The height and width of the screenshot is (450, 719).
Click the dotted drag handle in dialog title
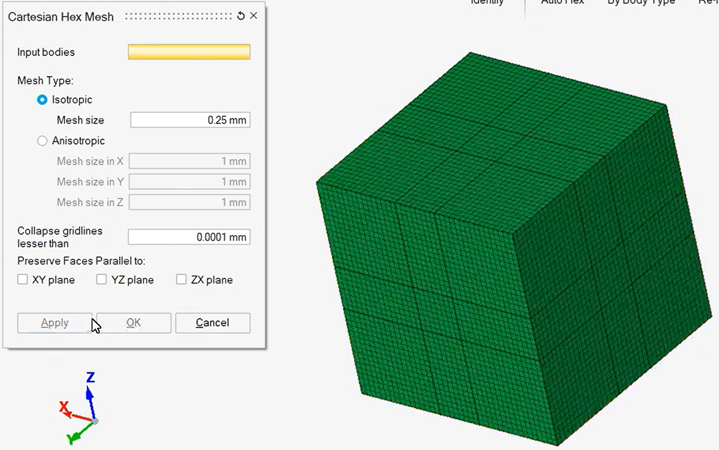pyautogui.click(x=178, y=16)
